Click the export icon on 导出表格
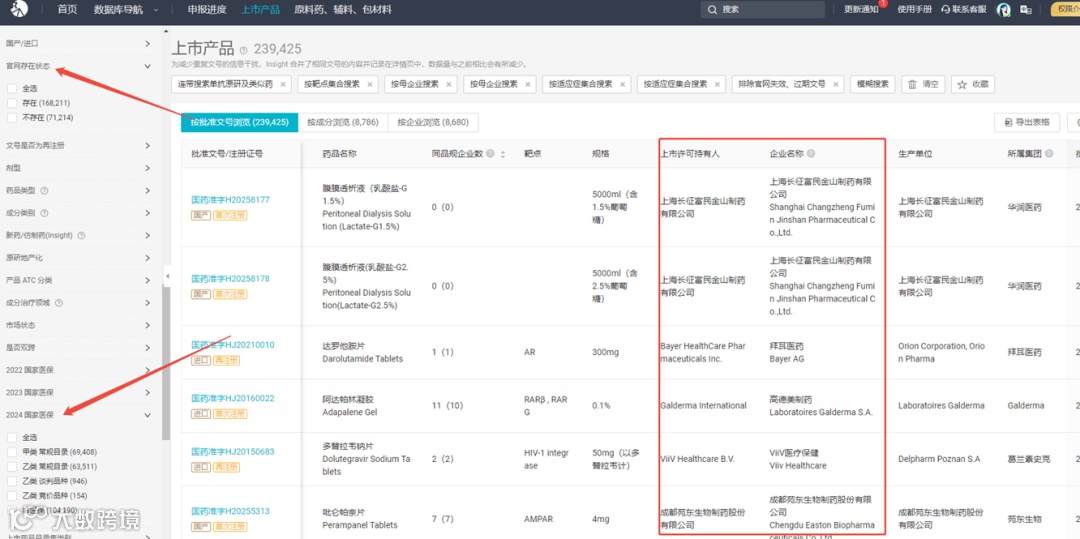Image resolution: width=1080 pixels, height=539 pixels. (x=1009, y=123)
